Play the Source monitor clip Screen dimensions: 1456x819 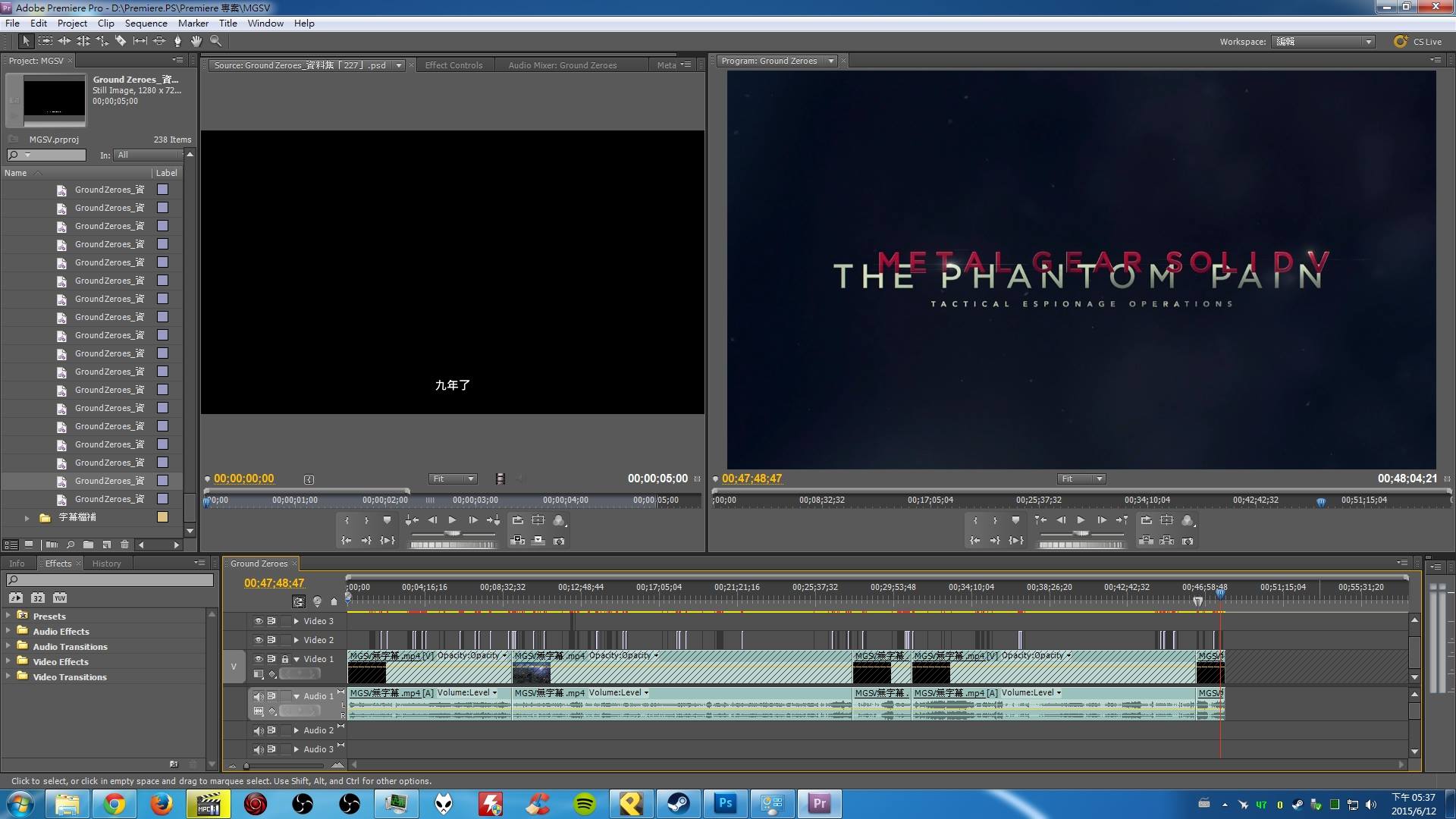(x=453, y=520)
